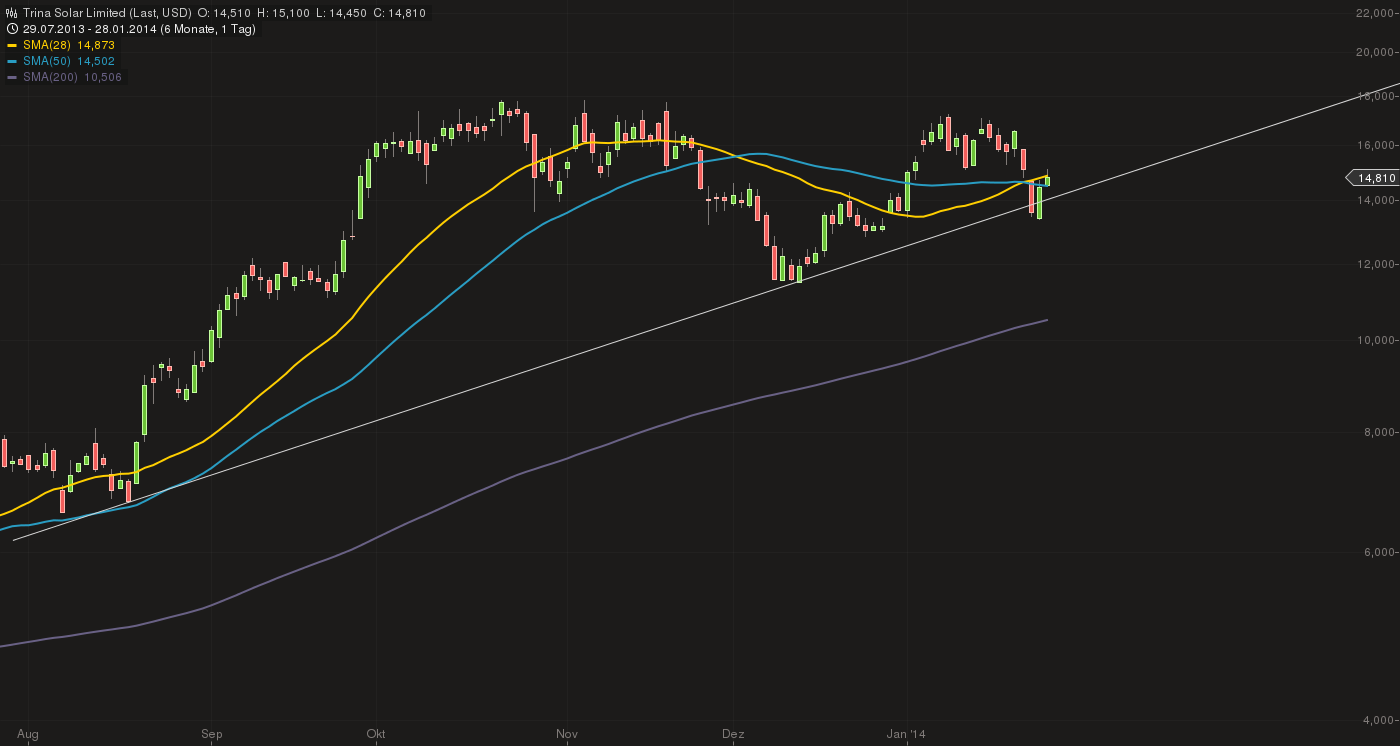Viewport: 1400px width, 746px height.
Task: Click the candlestick chart-type icon
Action: [x=11, y=13]
